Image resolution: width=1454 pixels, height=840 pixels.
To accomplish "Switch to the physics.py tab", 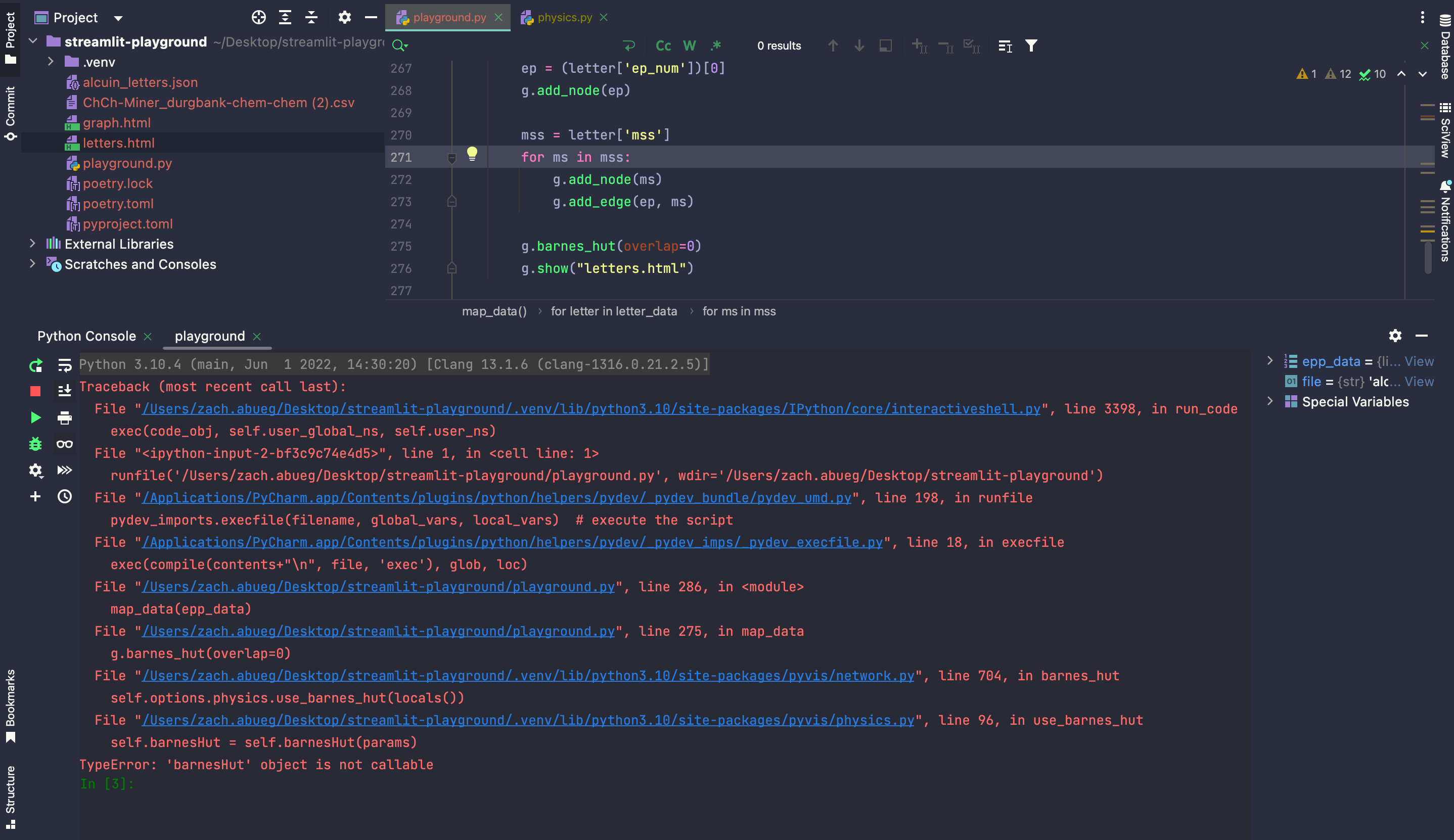I will pyautogui.click(x=564, y=17).
